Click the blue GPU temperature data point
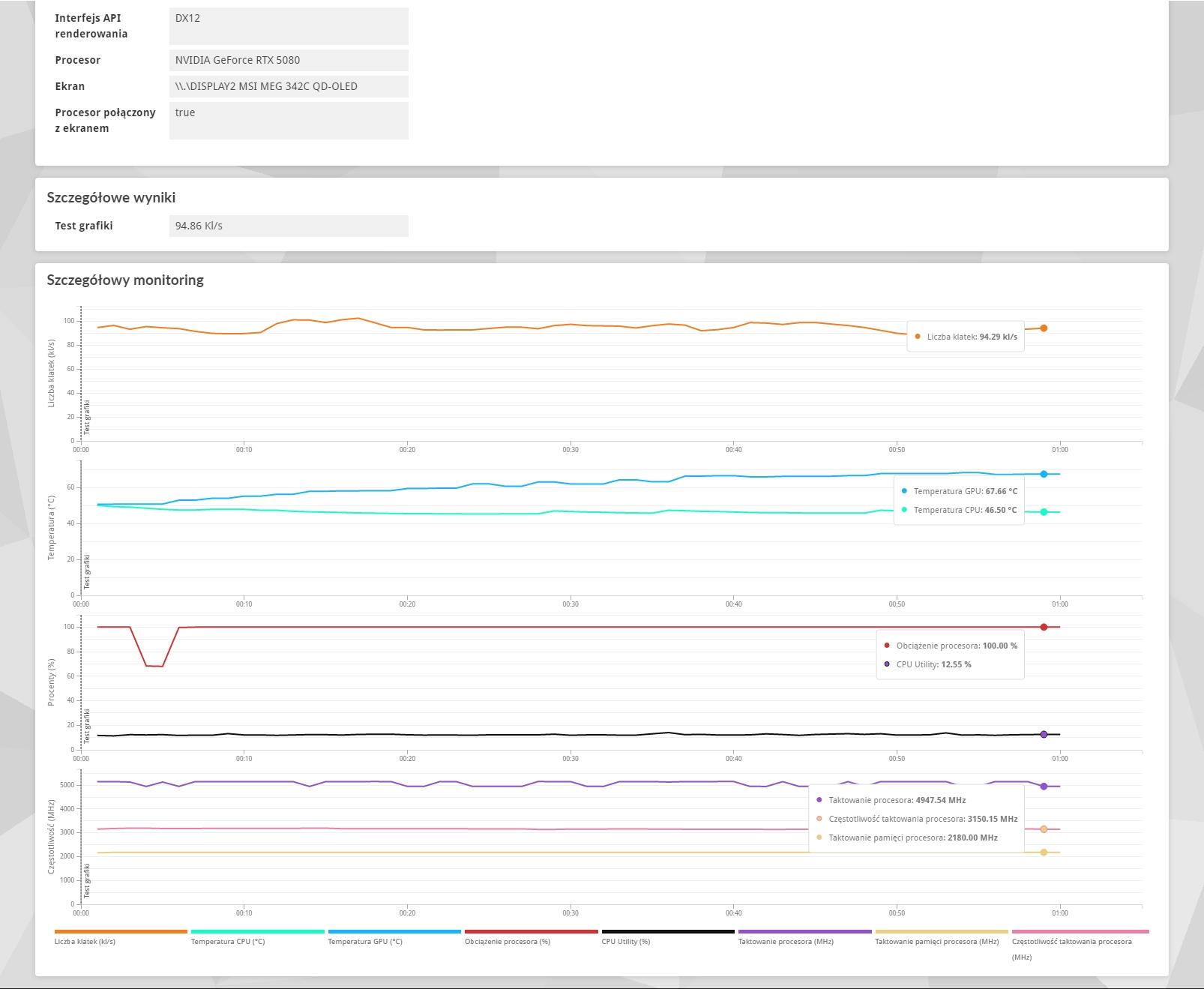Screen dimensions: 1204x989 click(1044, 474)
